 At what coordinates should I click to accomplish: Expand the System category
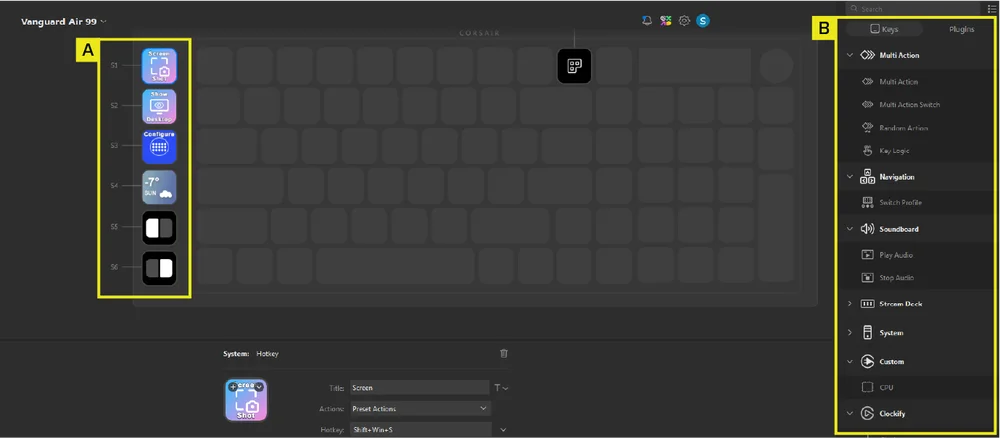coord(850,333)
